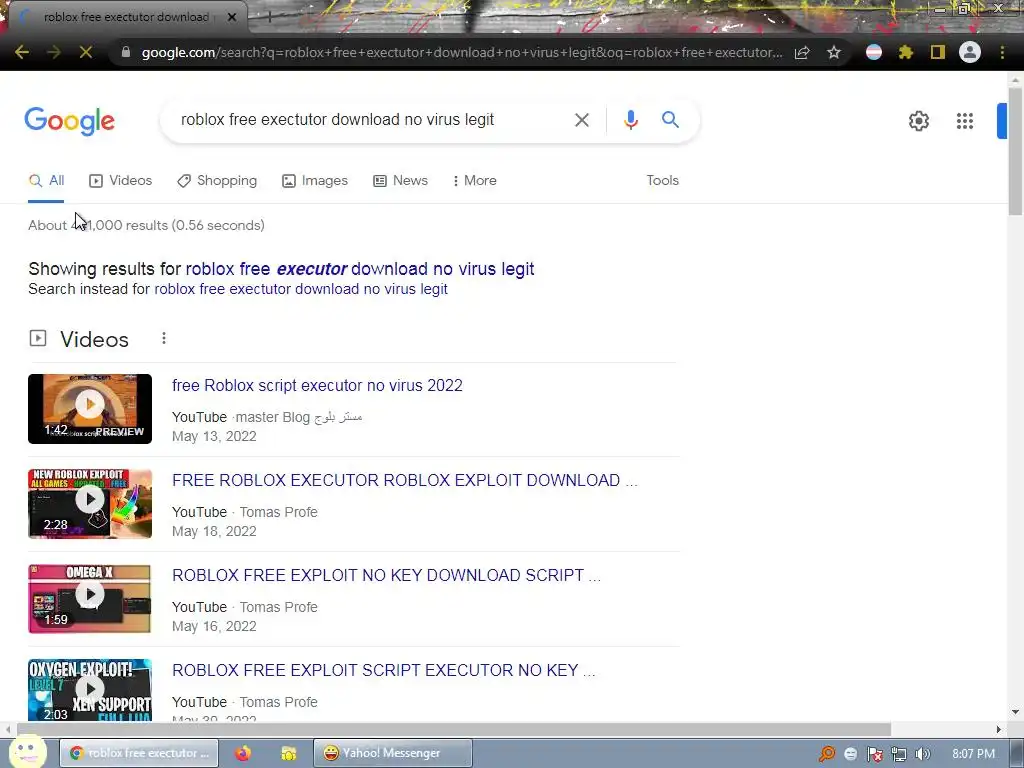1024x768 pixels.
Task: Switch to the Videos results tab
Action: click(x=121, y=181)
